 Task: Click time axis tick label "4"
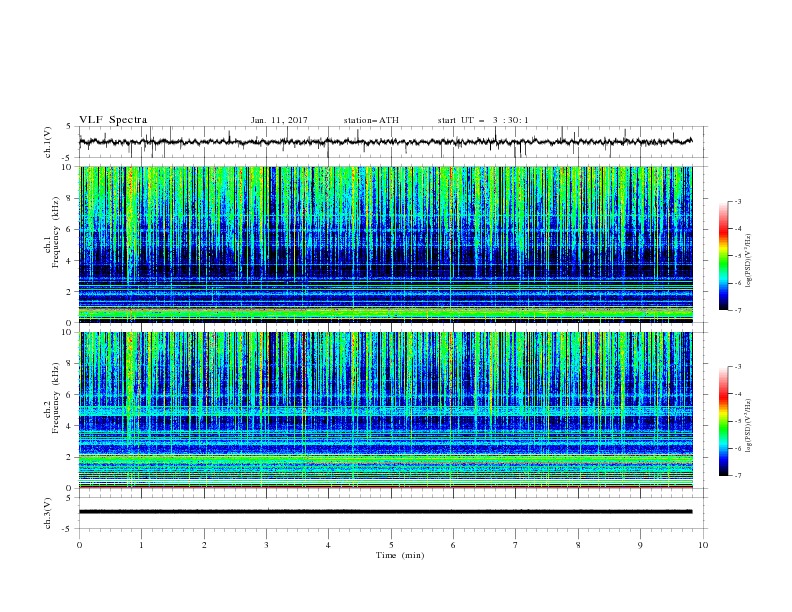click(x=329, y=545)
